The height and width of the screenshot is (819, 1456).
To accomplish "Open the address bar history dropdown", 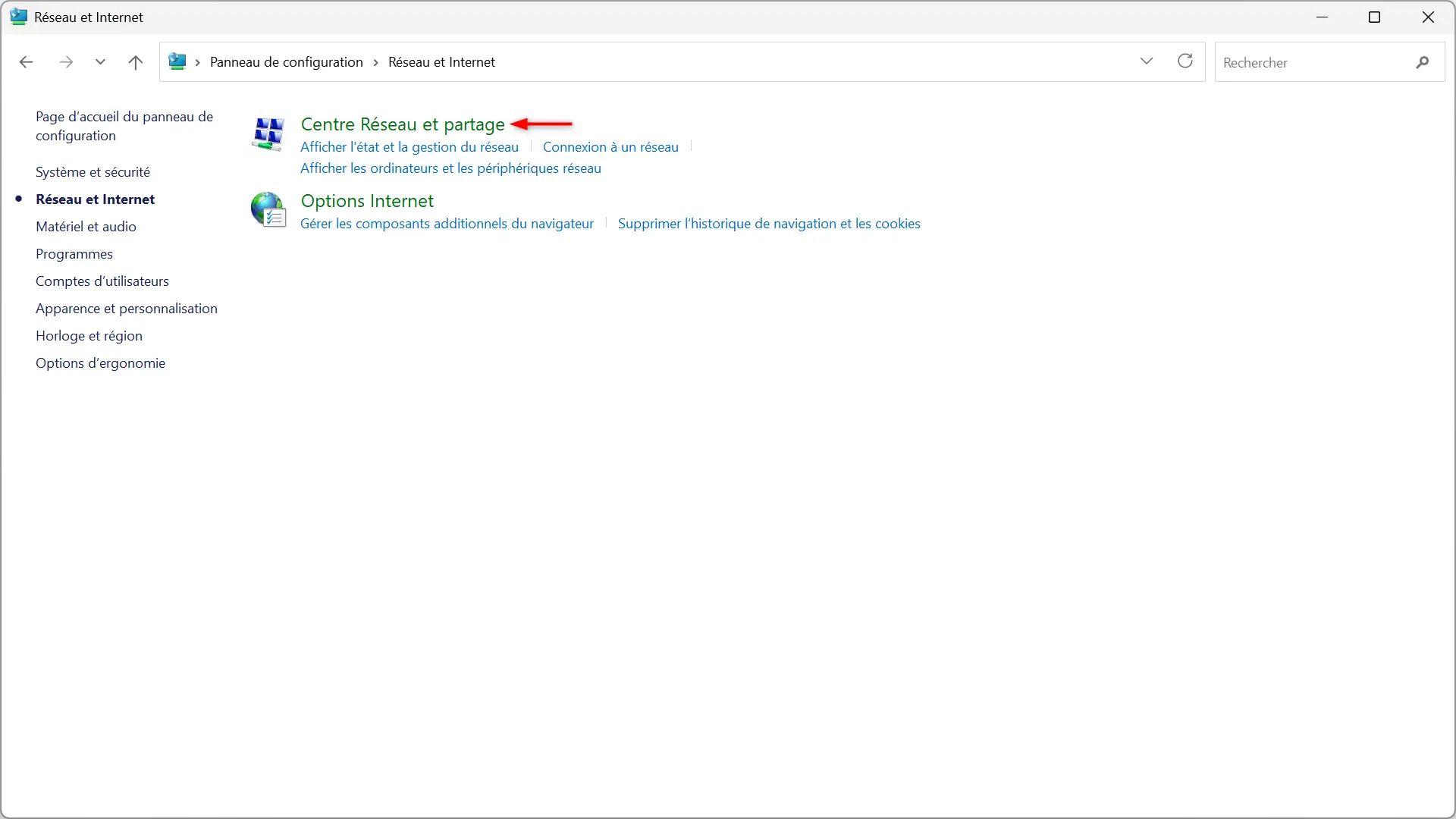I will click(1147, 61).
